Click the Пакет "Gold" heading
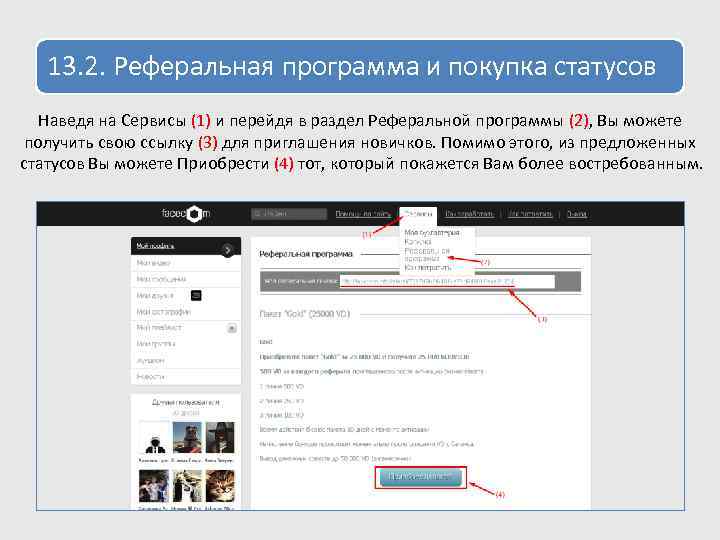Screen dimensions: 720x540 point(304,314)
